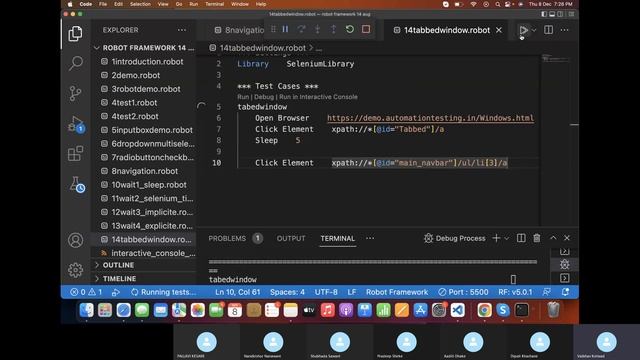The image size is (640, 360).
Task: Close the 14tabbedwindow.robot tab
Action: coord(499,30)
